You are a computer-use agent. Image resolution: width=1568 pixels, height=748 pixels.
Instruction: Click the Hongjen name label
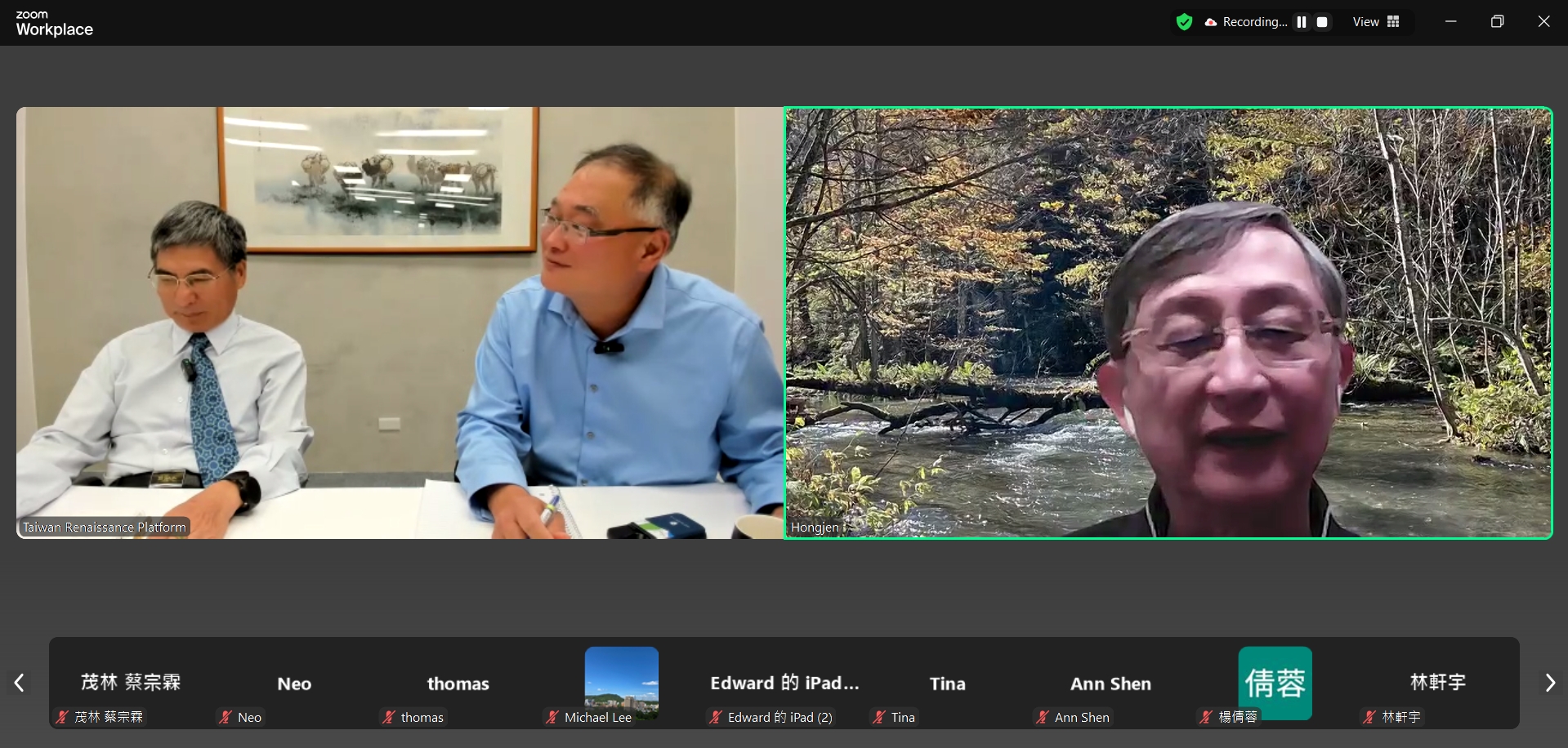[815, 528]
